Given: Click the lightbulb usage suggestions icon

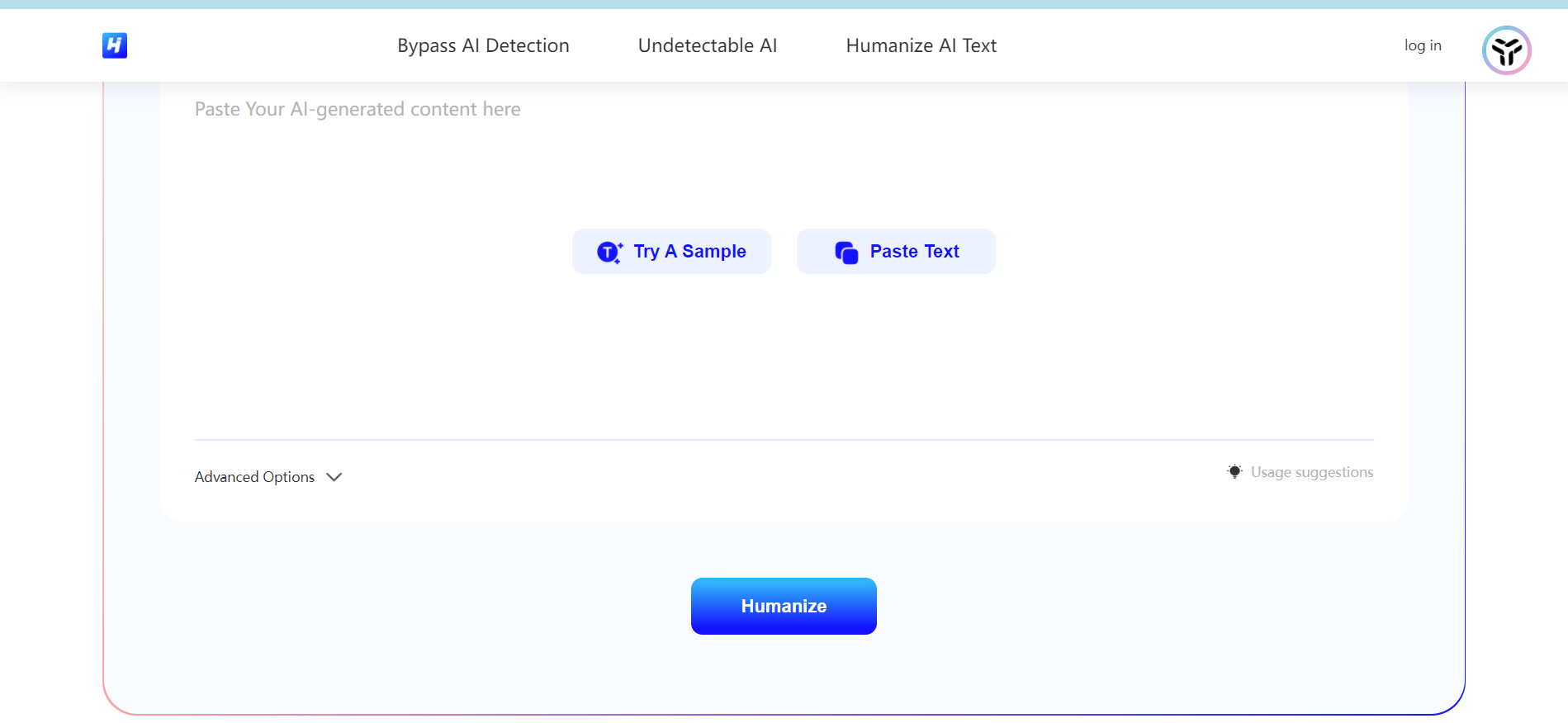Looking at the screenshot, I should tap(1234, 471).
